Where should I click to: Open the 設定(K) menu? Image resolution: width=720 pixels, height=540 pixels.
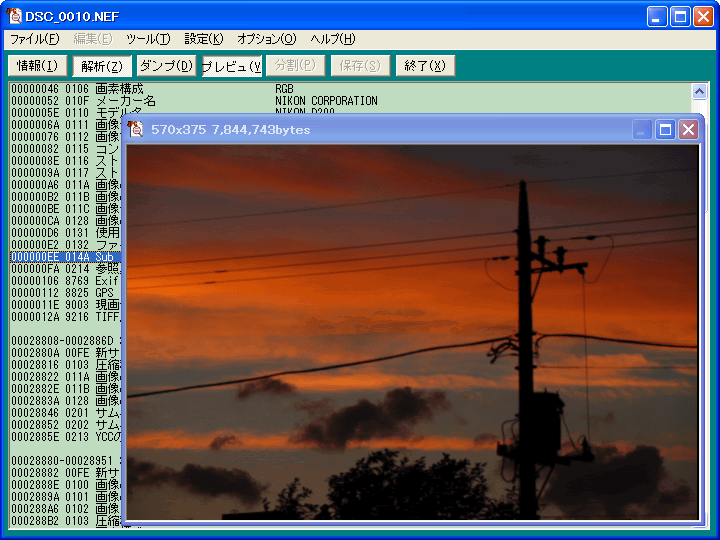(x=204, y=39)
